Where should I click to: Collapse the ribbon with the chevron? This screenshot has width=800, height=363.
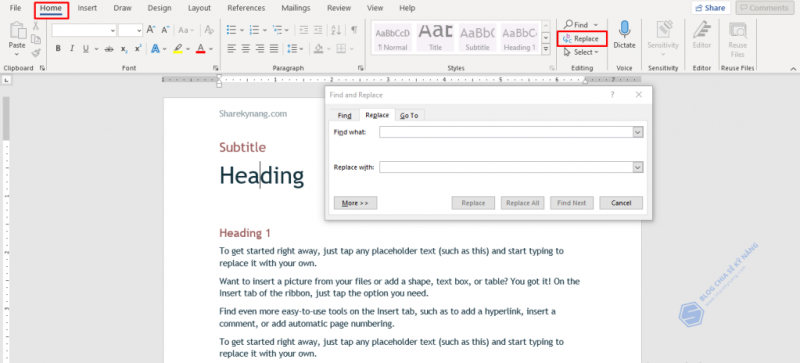click(x=793, y=68)
